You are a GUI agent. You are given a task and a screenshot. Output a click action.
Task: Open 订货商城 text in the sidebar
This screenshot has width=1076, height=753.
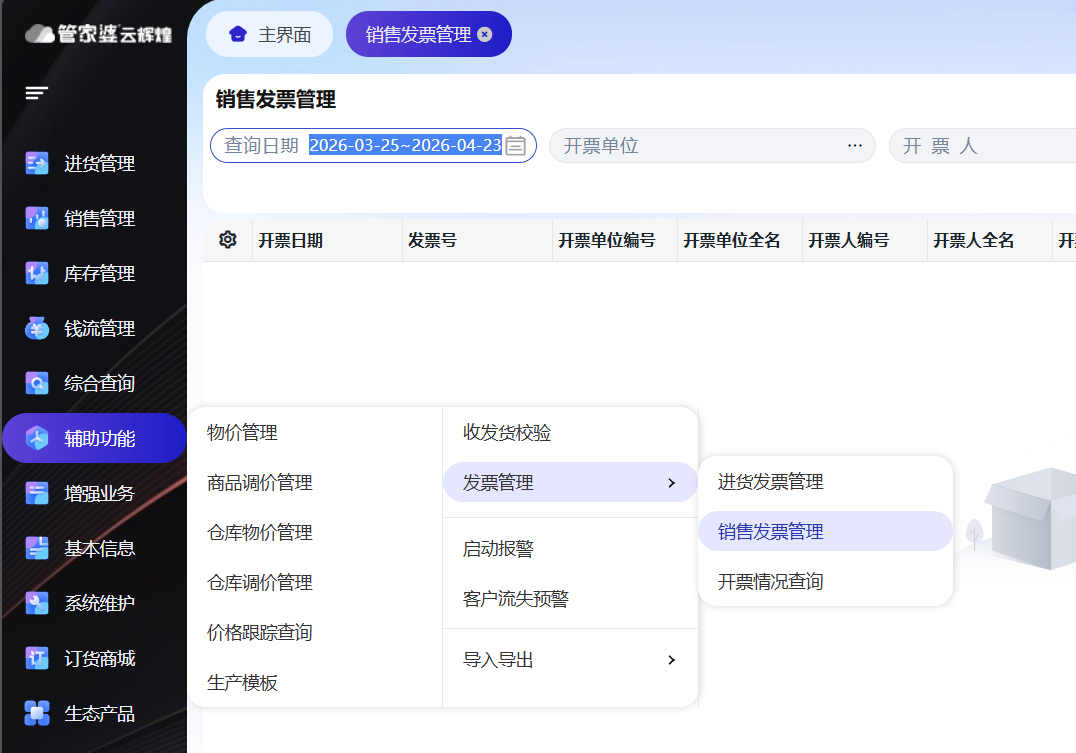click(100, 658)
